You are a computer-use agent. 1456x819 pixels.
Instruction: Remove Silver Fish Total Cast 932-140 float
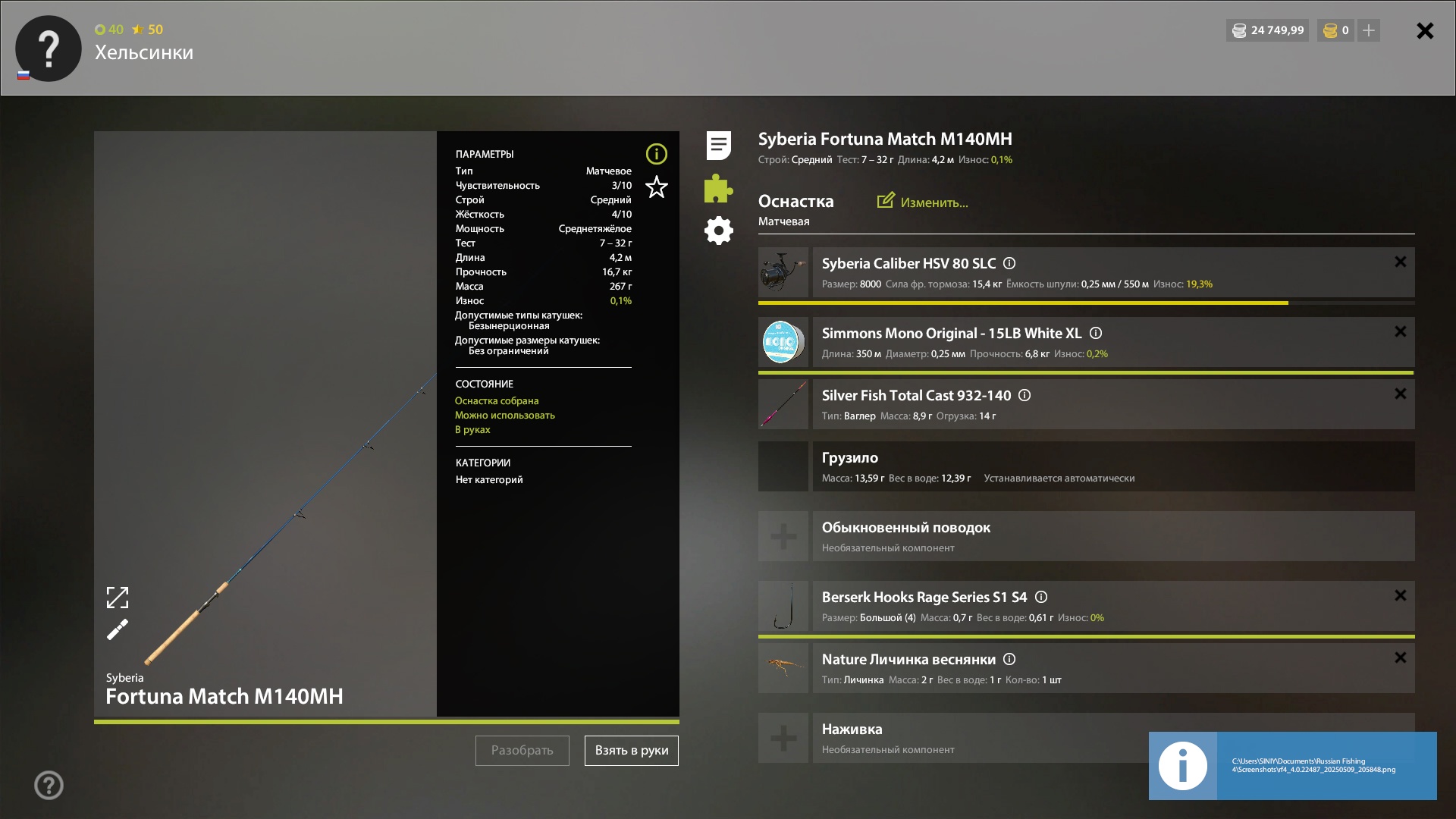coord(1401,394)
